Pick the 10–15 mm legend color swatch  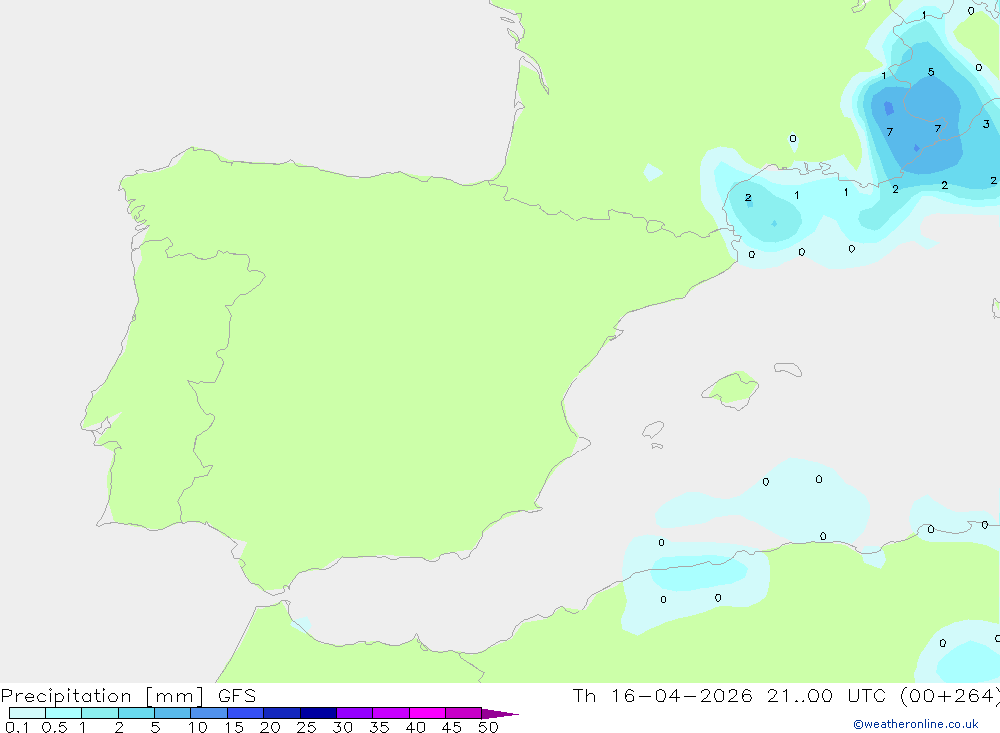pos(209,713)
